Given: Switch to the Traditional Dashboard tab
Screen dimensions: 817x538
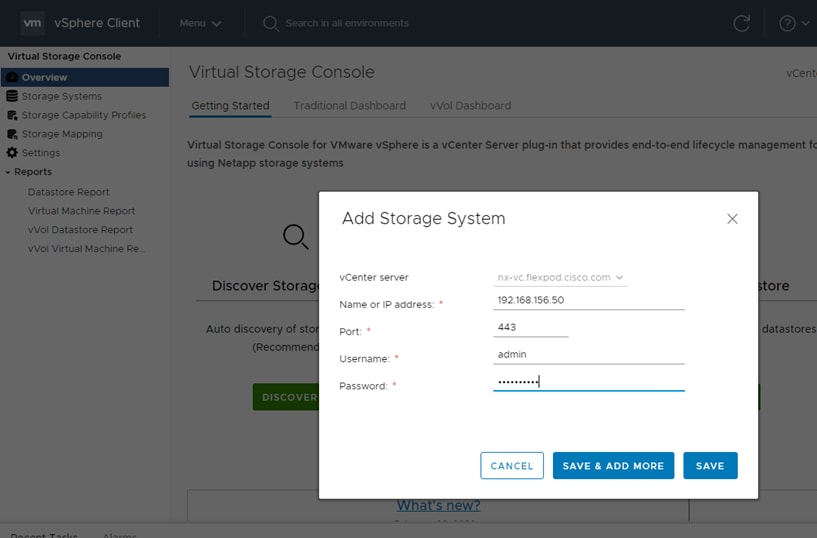Looking at the screenshot, I should (x=350, y=106).
